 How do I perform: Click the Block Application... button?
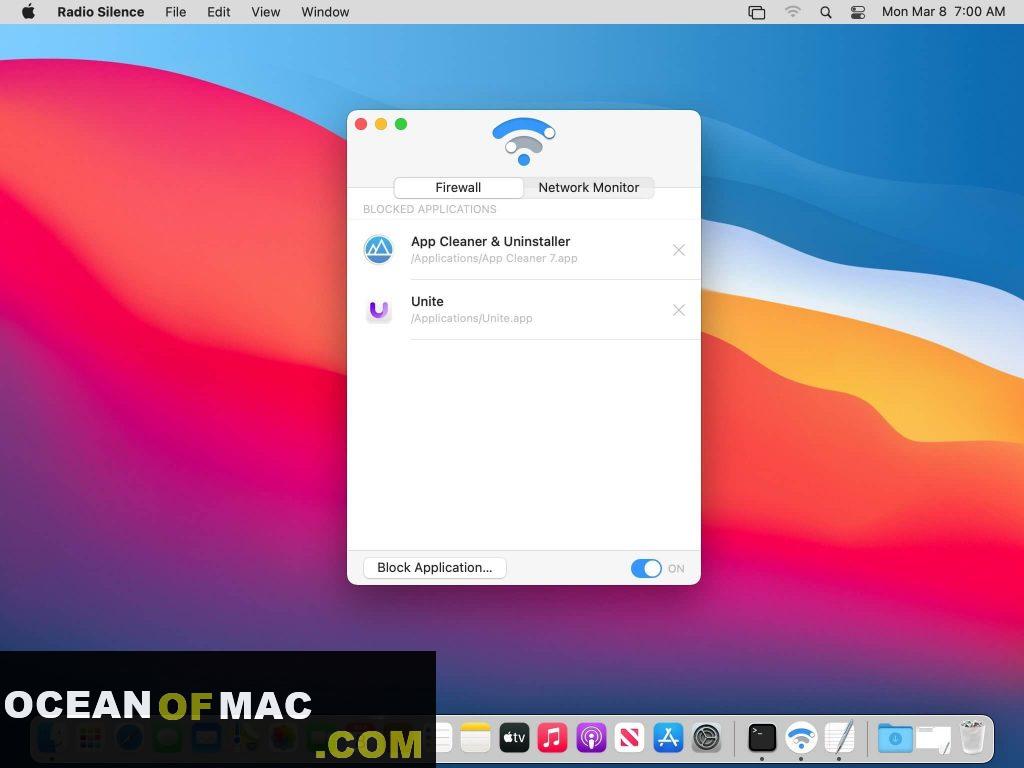[x=434, y=568]
